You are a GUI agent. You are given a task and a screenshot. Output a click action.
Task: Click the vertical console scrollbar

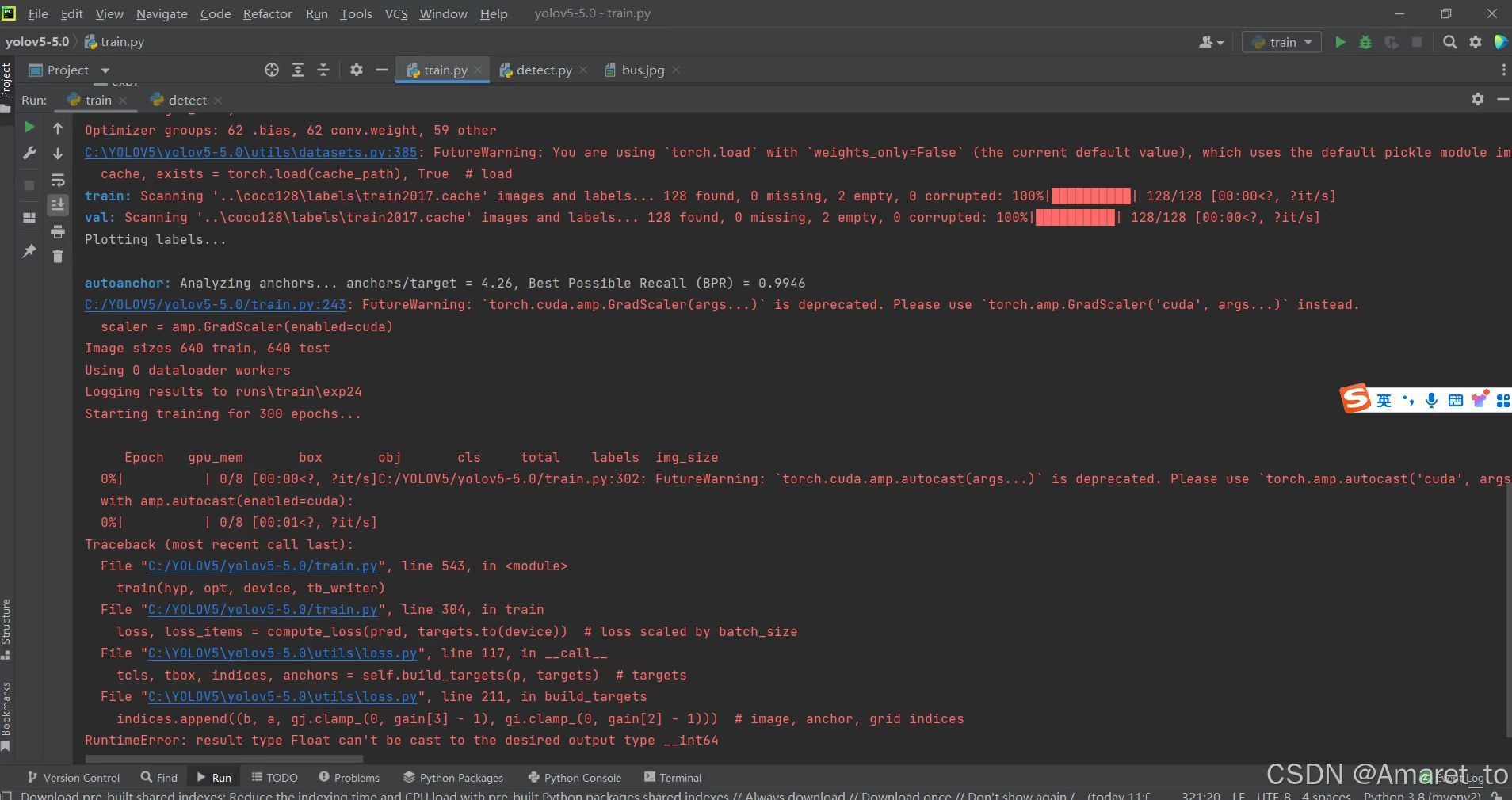coord(1508,610)
